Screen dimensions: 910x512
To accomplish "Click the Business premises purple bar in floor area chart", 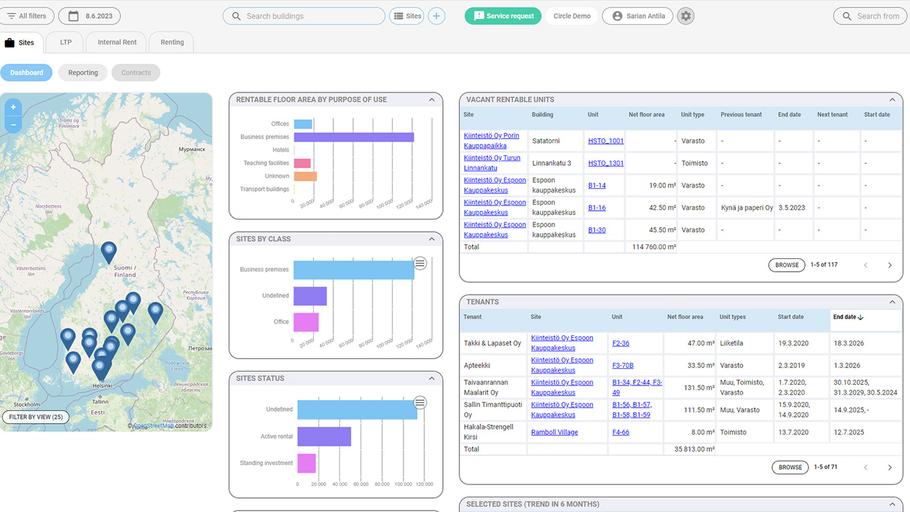I will 354,137.
